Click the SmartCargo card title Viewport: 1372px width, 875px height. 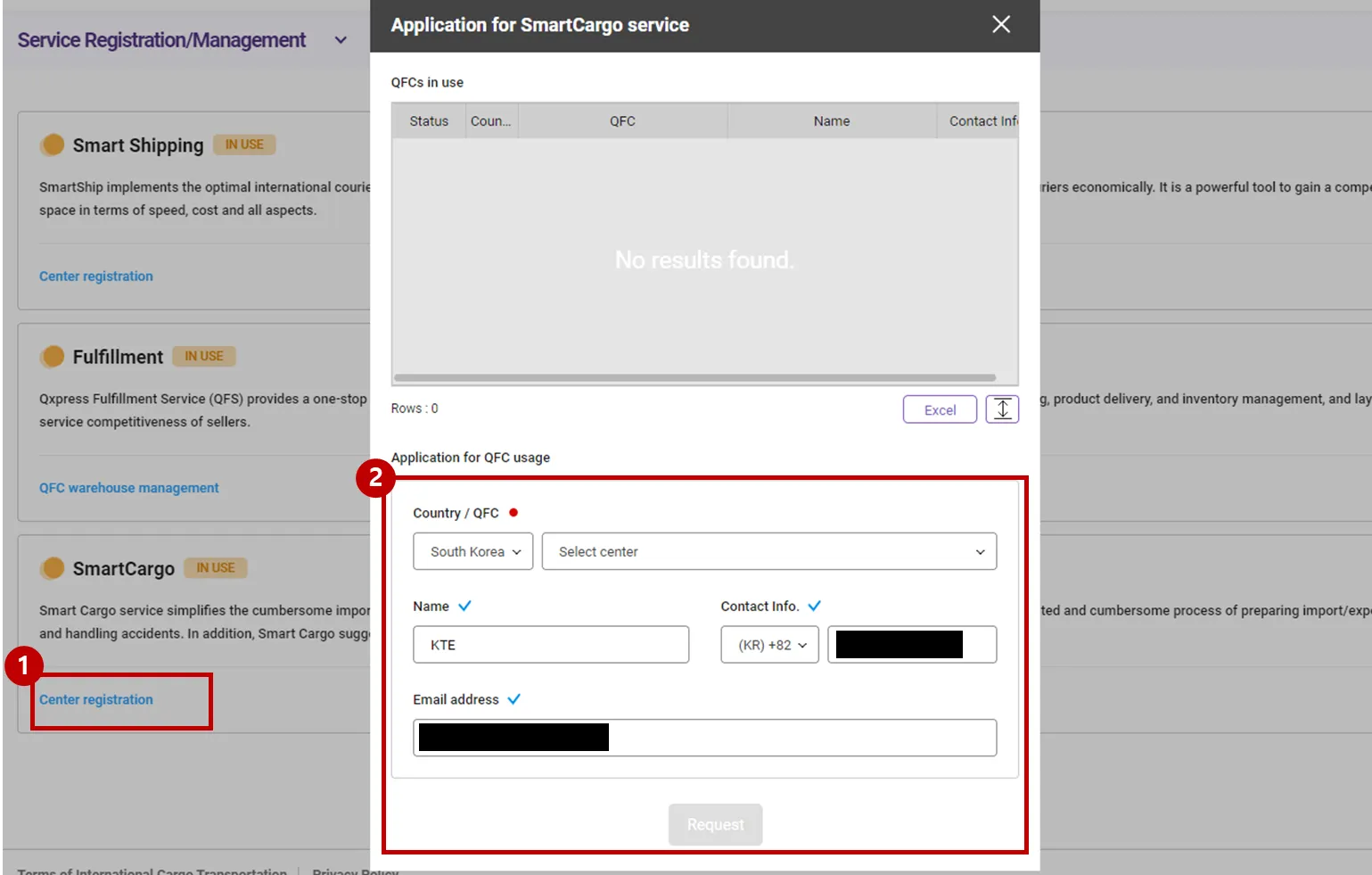tap(124, 569)
